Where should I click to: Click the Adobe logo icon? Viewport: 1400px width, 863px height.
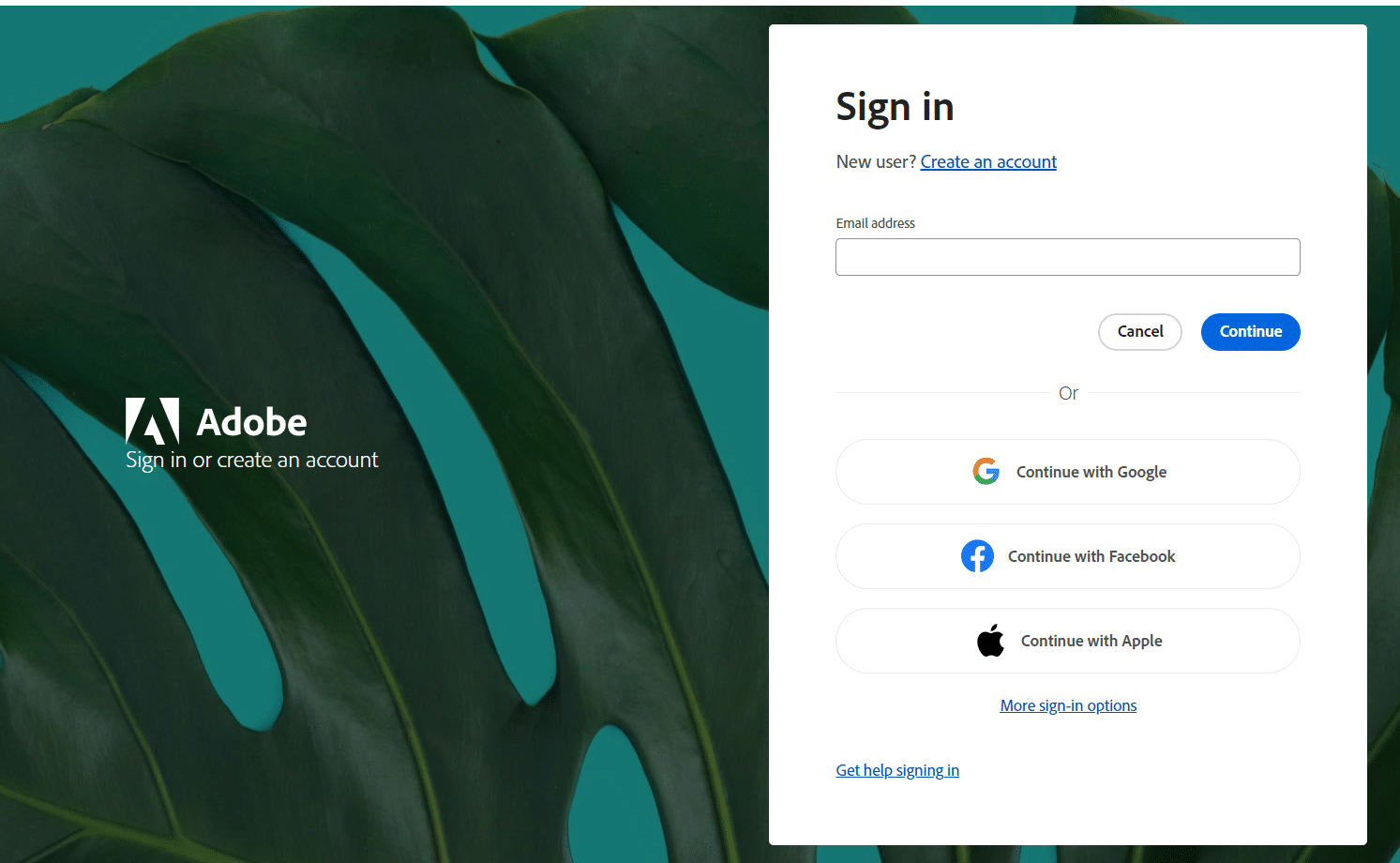tap(152, 421)
